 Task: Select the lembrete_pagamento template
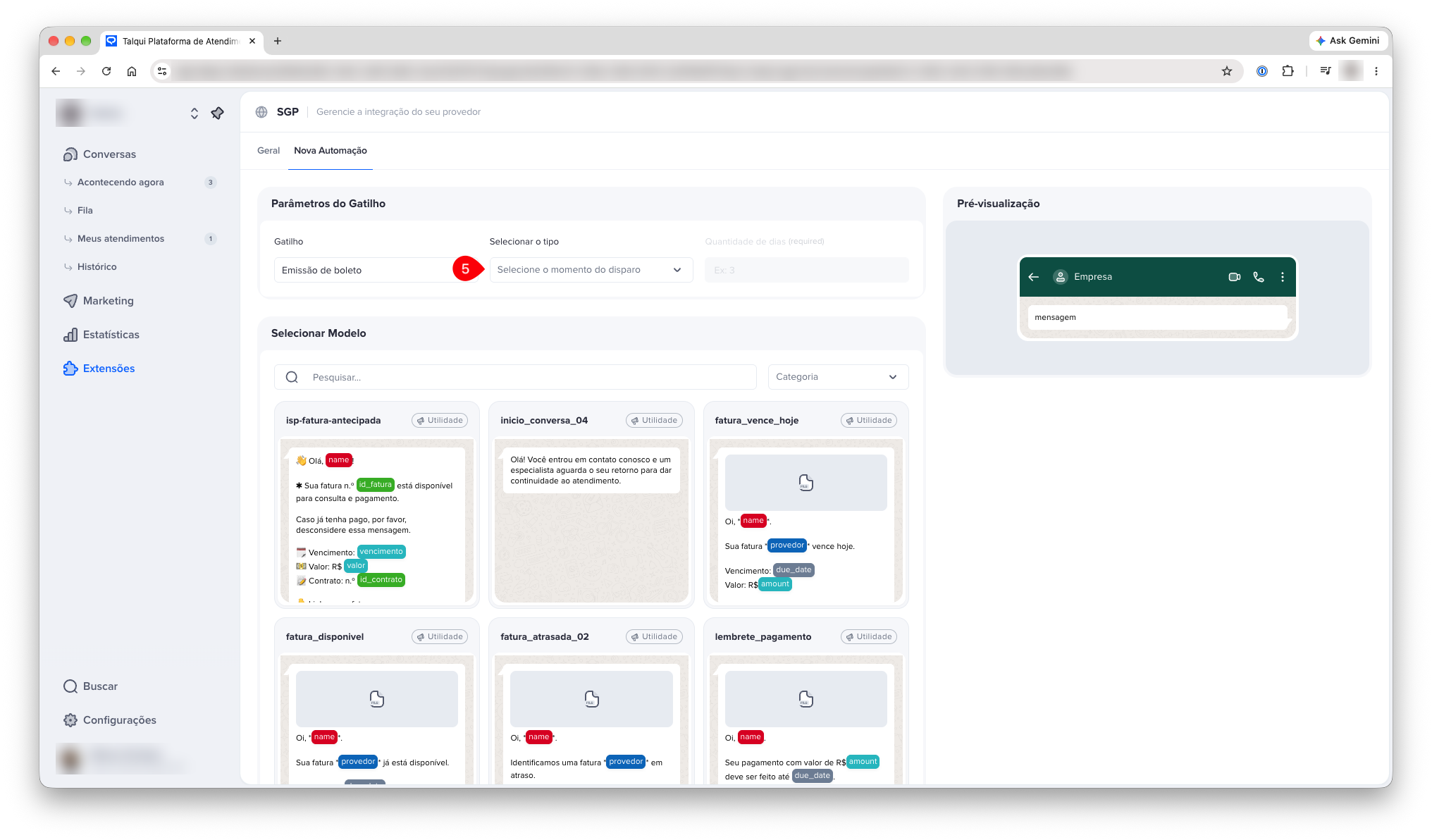805,701
